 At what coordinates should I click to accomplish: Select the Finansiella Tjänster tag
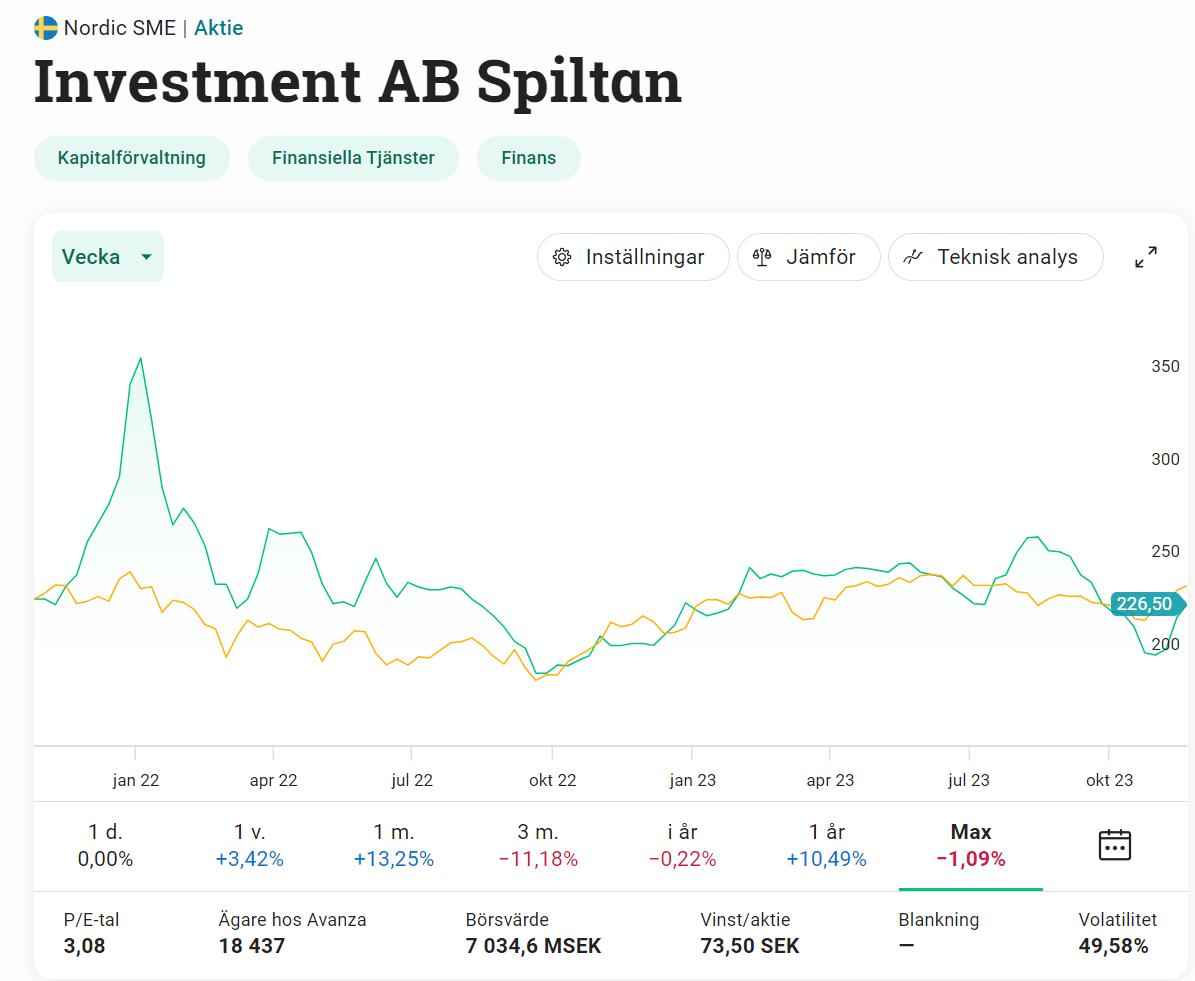point(353,158)
